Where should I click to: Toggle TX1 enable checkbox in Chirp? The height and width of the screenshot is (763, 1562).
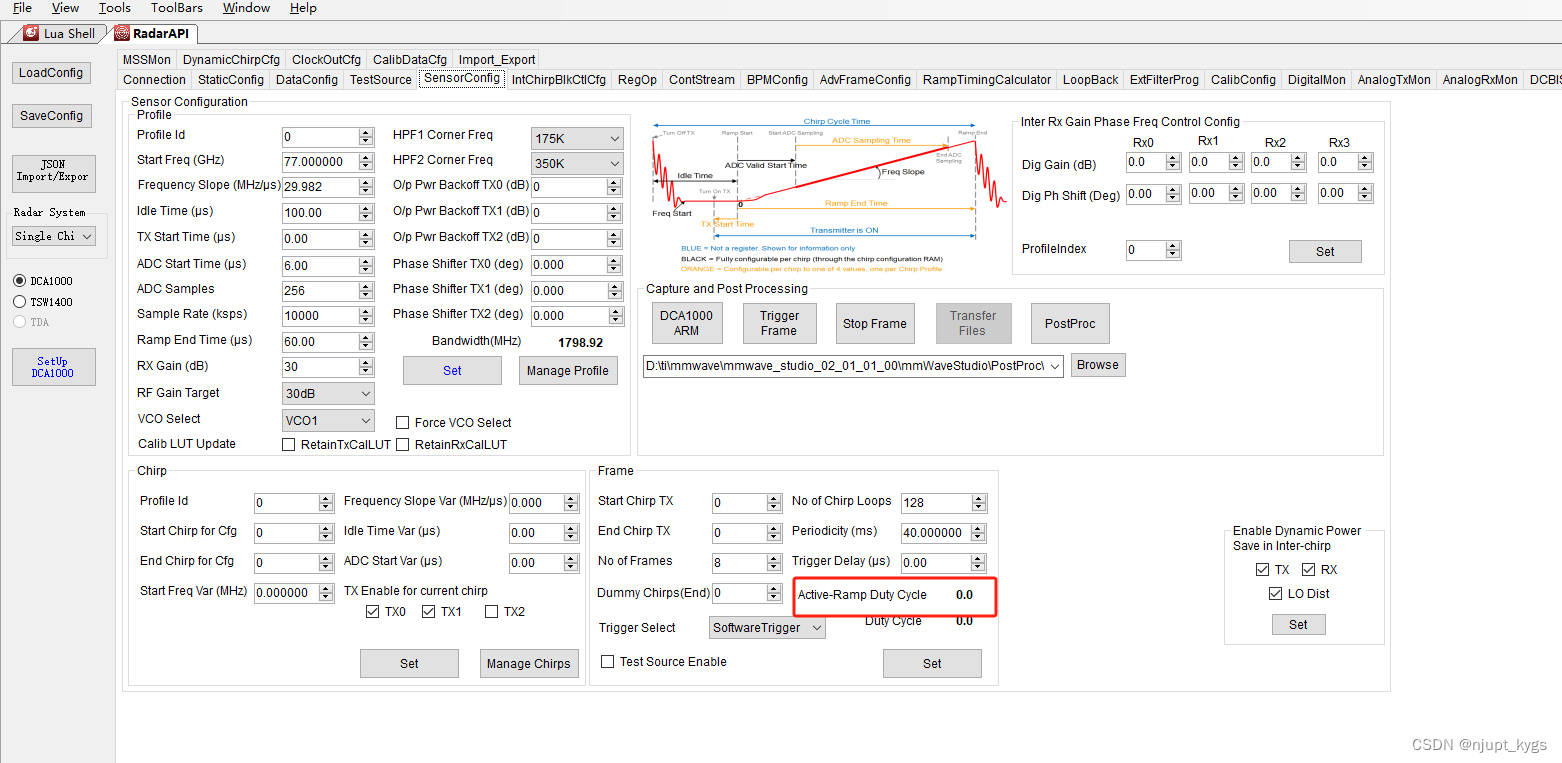429,612
